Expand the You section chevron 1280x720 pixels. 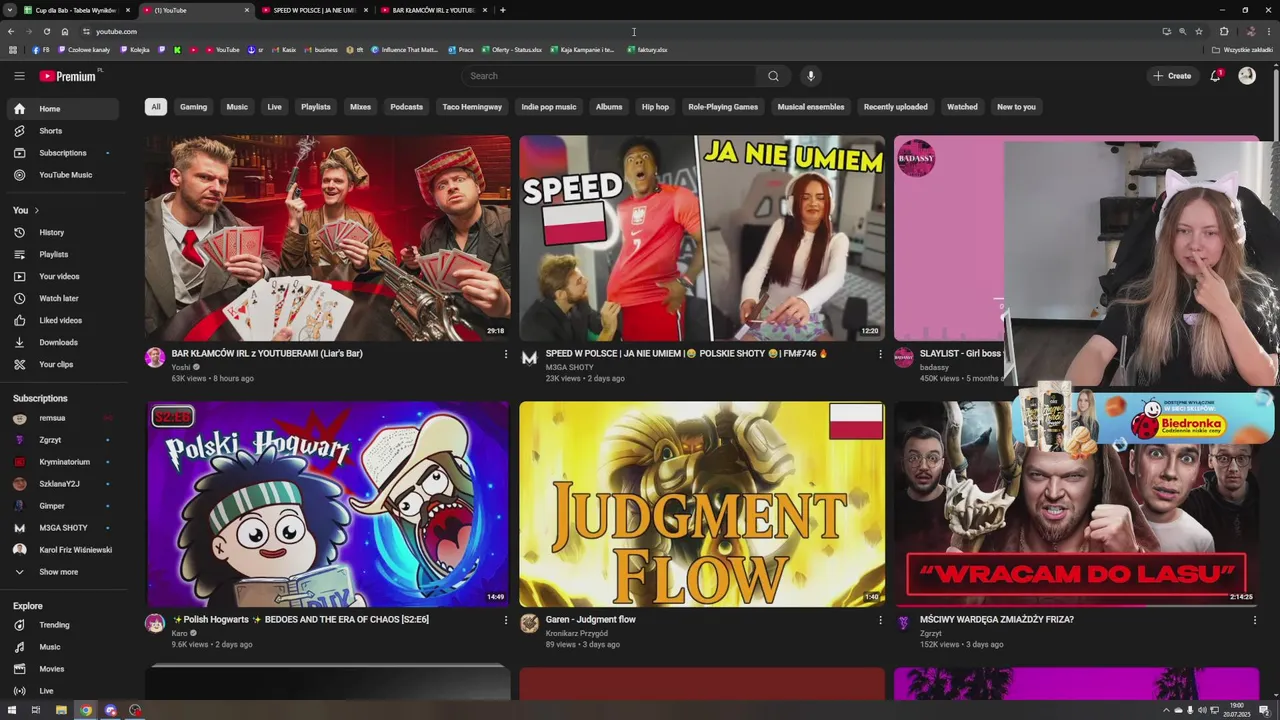37,211
